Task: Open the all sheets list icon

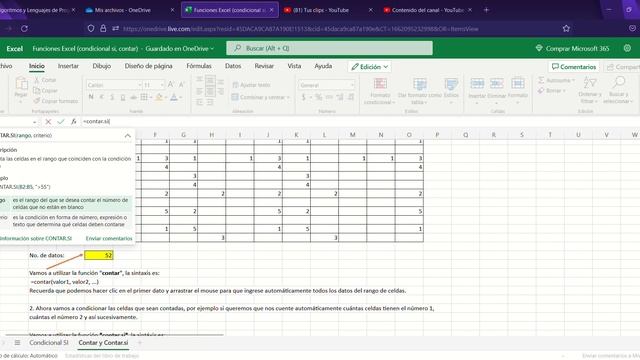Action: tap(17, 343)
